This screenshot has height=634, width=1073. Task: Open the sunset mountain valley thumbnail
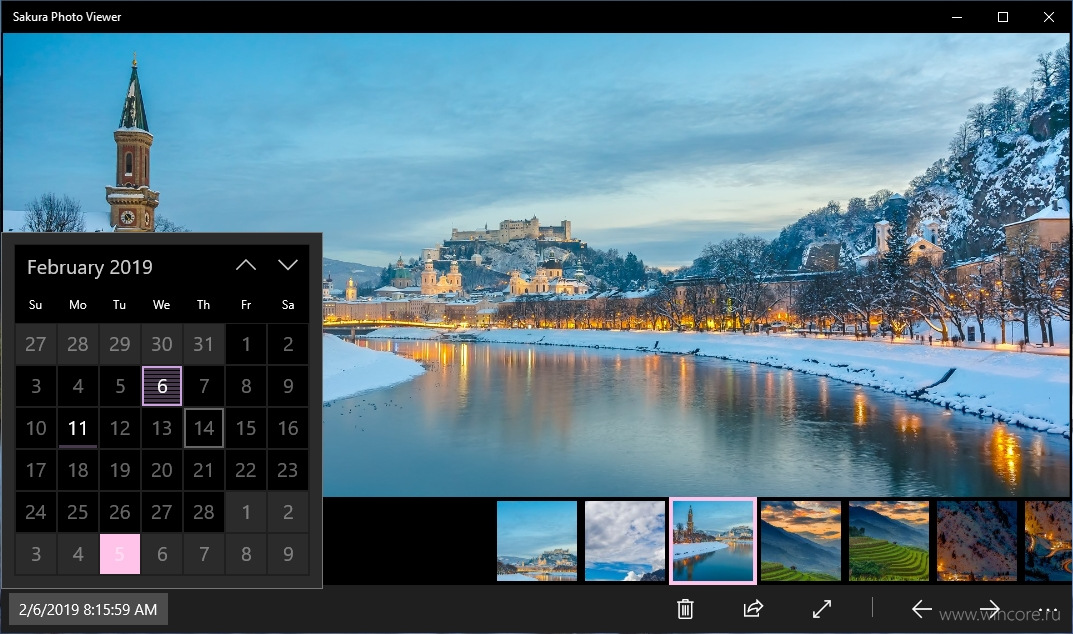pos(801,541)
